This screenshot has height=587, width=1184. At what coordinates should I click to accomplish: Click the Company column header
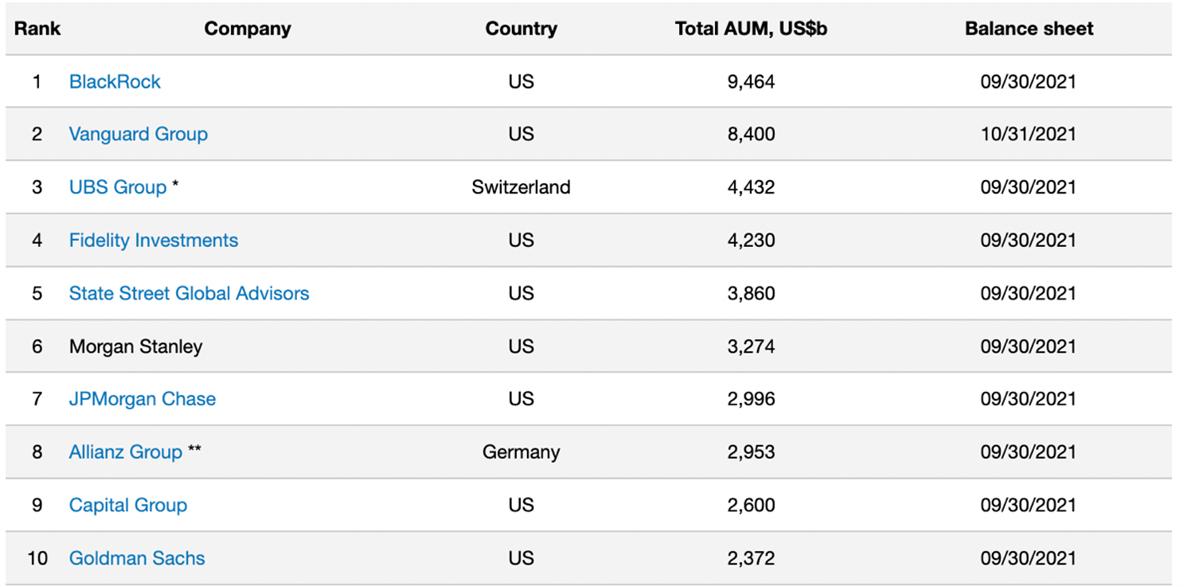[x=247, y=28]
